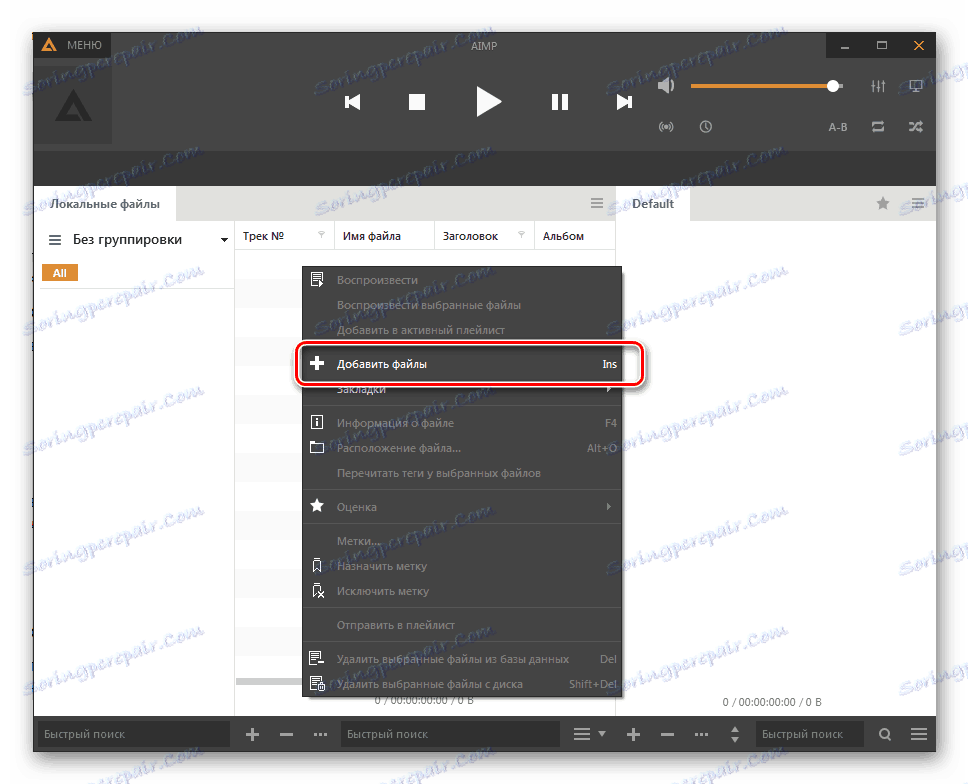Sort by Заголовок column
Screen dimensions: 968x784
pyautogui.click(x=470, y=236)
